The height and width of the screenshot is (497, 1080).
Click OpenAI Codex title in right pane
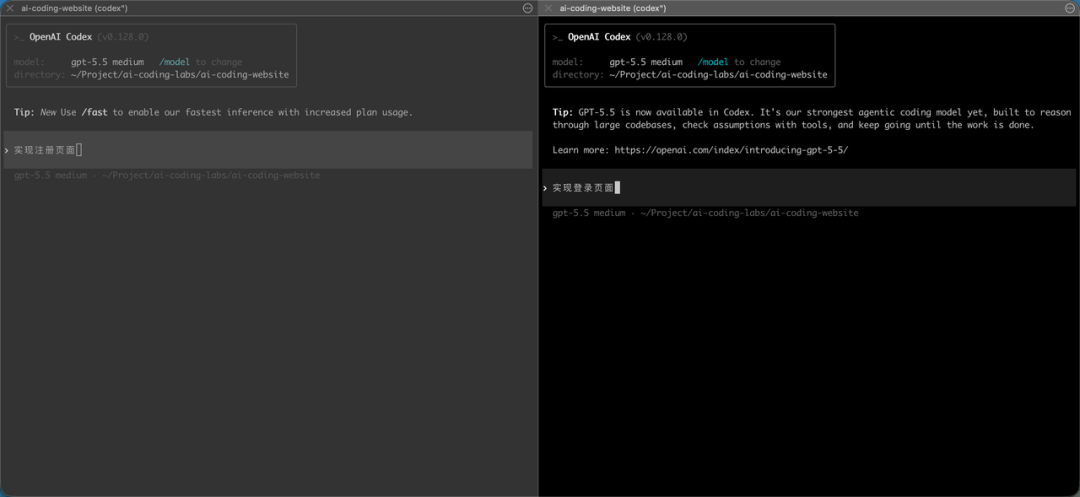pyautogui.click(x=599, y=37)
